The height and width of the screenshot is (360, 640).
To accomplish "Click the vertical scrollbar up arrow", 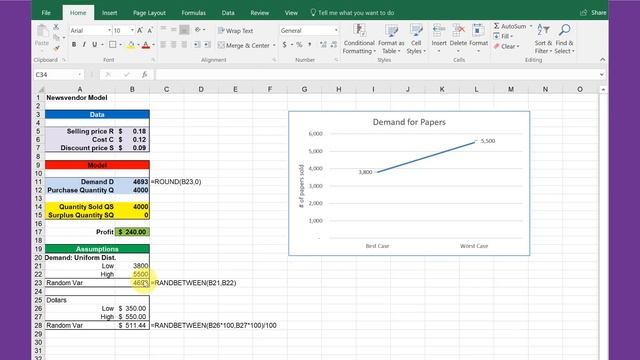I will 603,89.
